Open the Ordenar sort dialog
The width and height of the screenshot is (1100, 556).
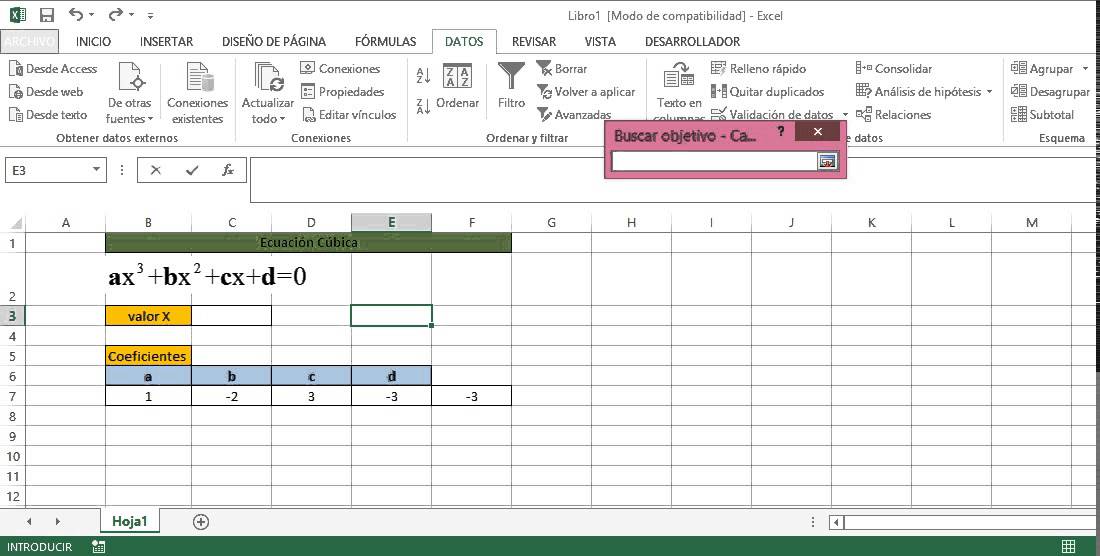[457, 87]
